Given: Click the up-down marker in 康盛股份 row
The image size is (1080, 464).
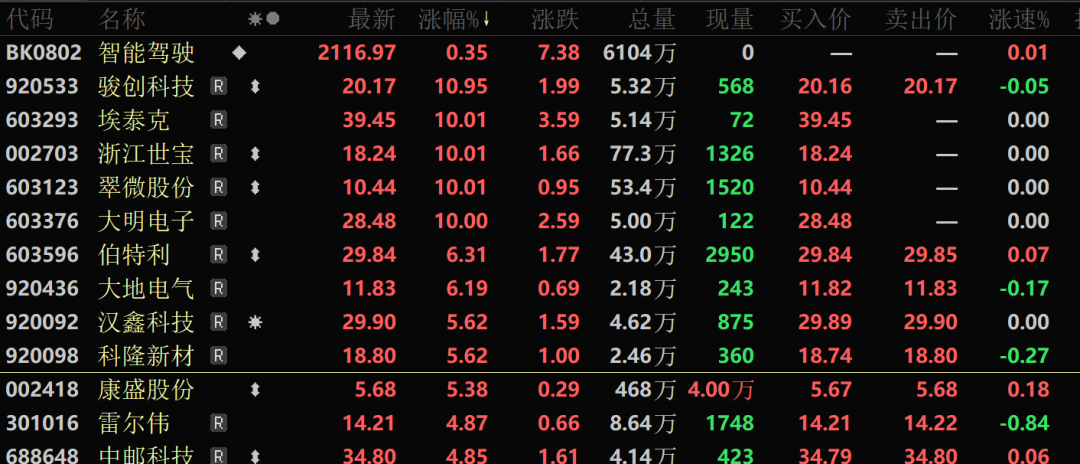Looking at the screenshot, I should click(255, 390).
